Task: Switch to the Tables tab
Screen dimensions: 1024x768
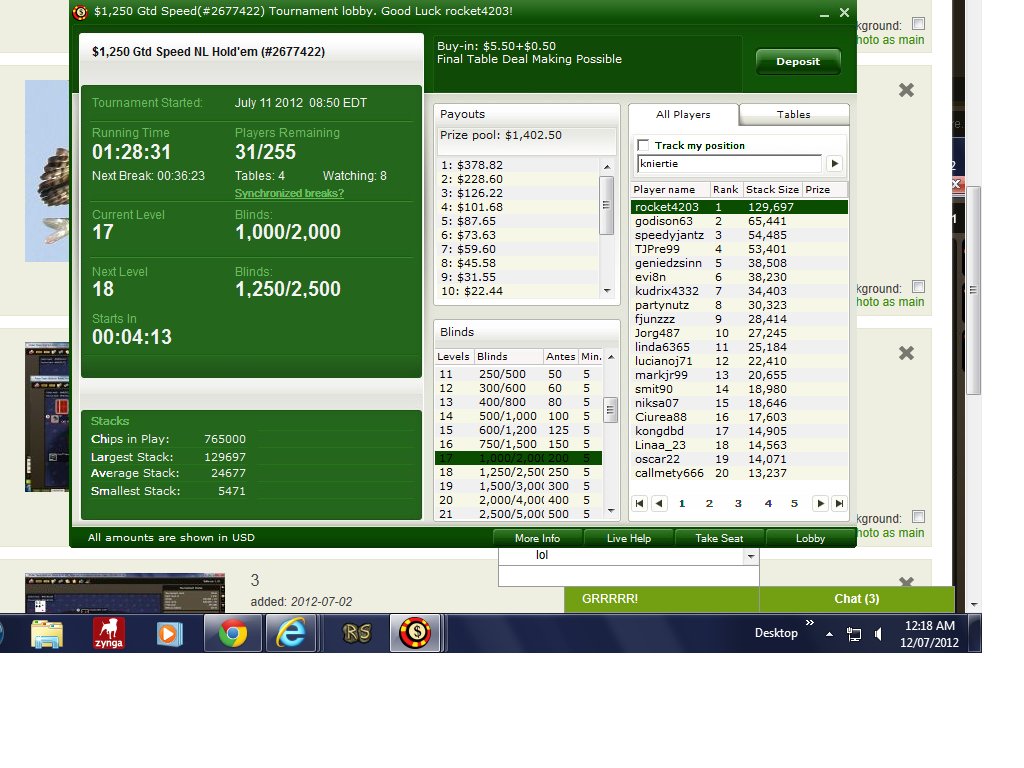Action: (793, 114)
